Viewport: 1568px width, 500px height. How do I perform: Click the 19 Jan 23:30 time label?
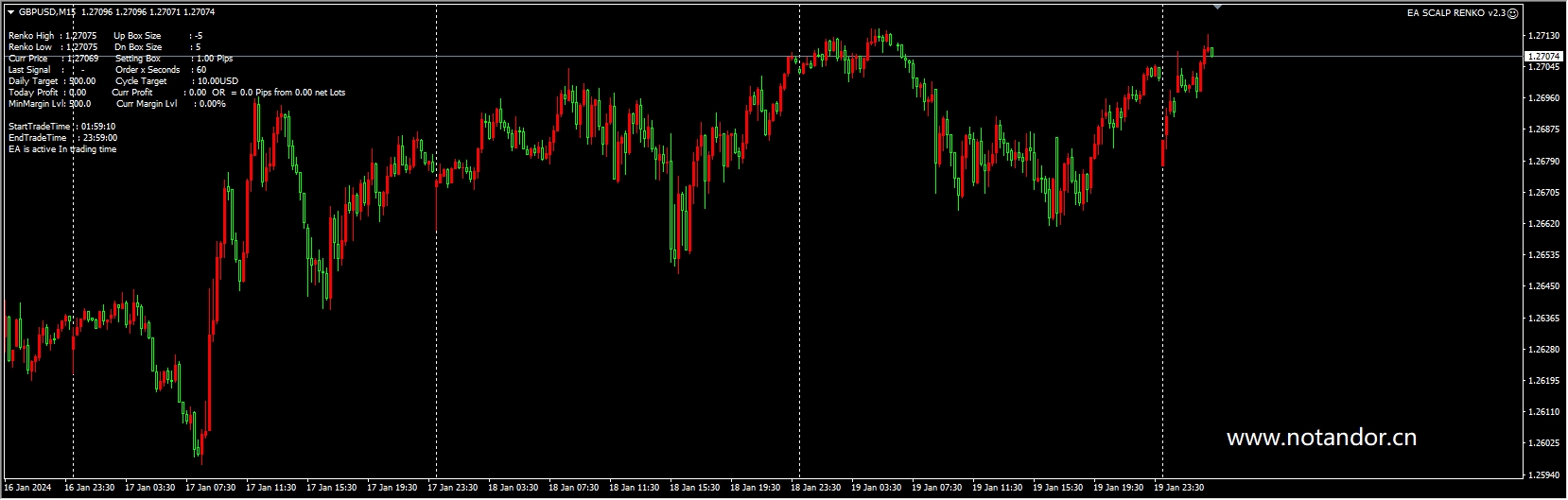click(1179, 488)
